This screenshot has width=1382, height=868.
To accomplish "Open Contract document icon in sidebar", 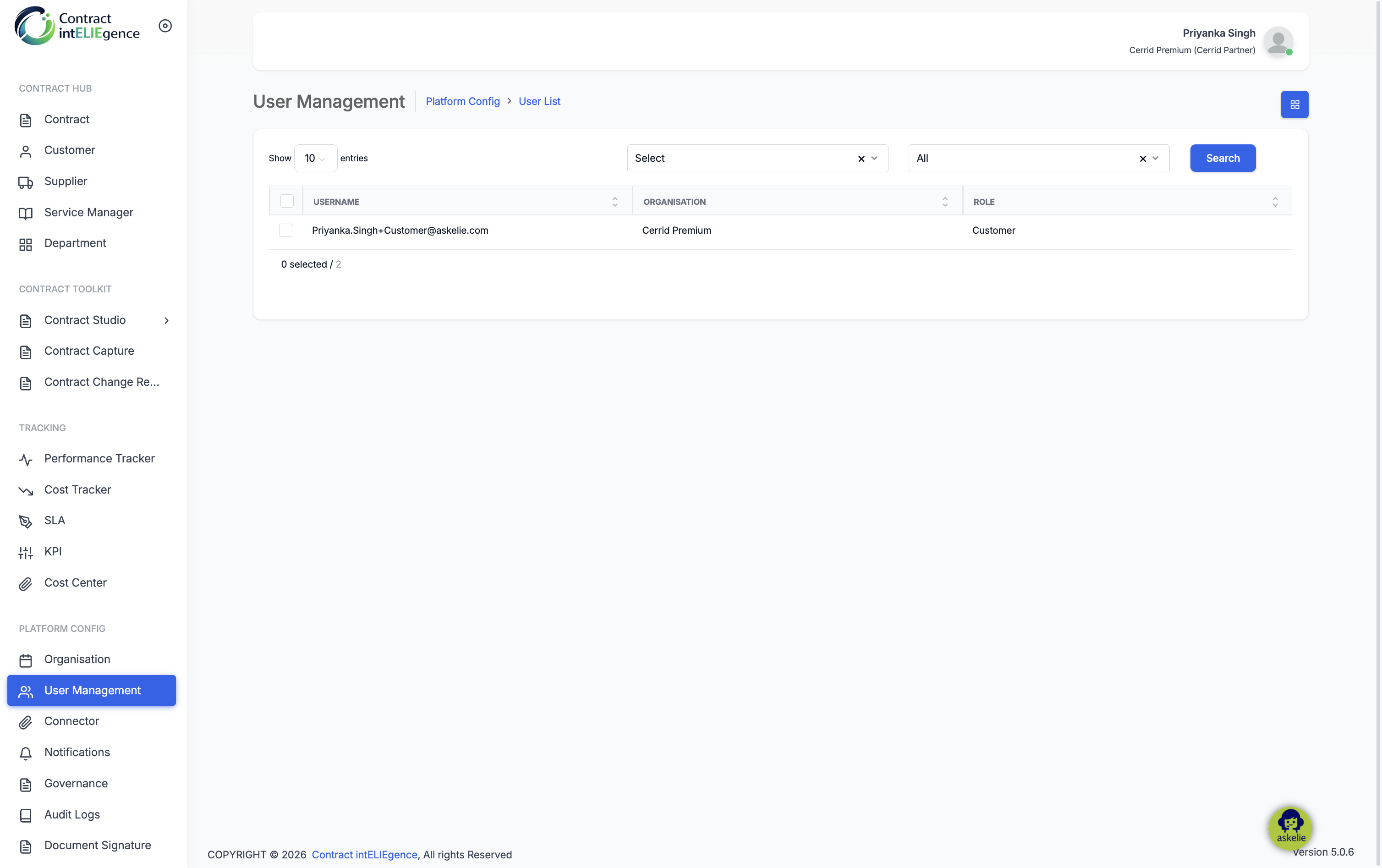I will click(x=25, y=120).
